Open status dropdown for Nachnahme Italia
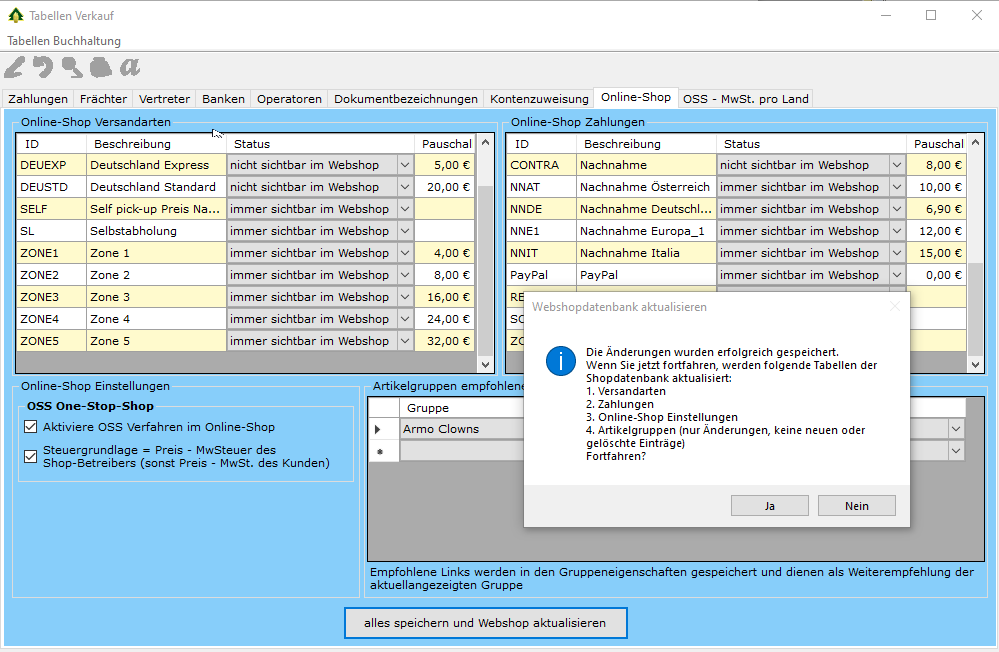This screenshot has height=652, width=999. tap(897, 253)
